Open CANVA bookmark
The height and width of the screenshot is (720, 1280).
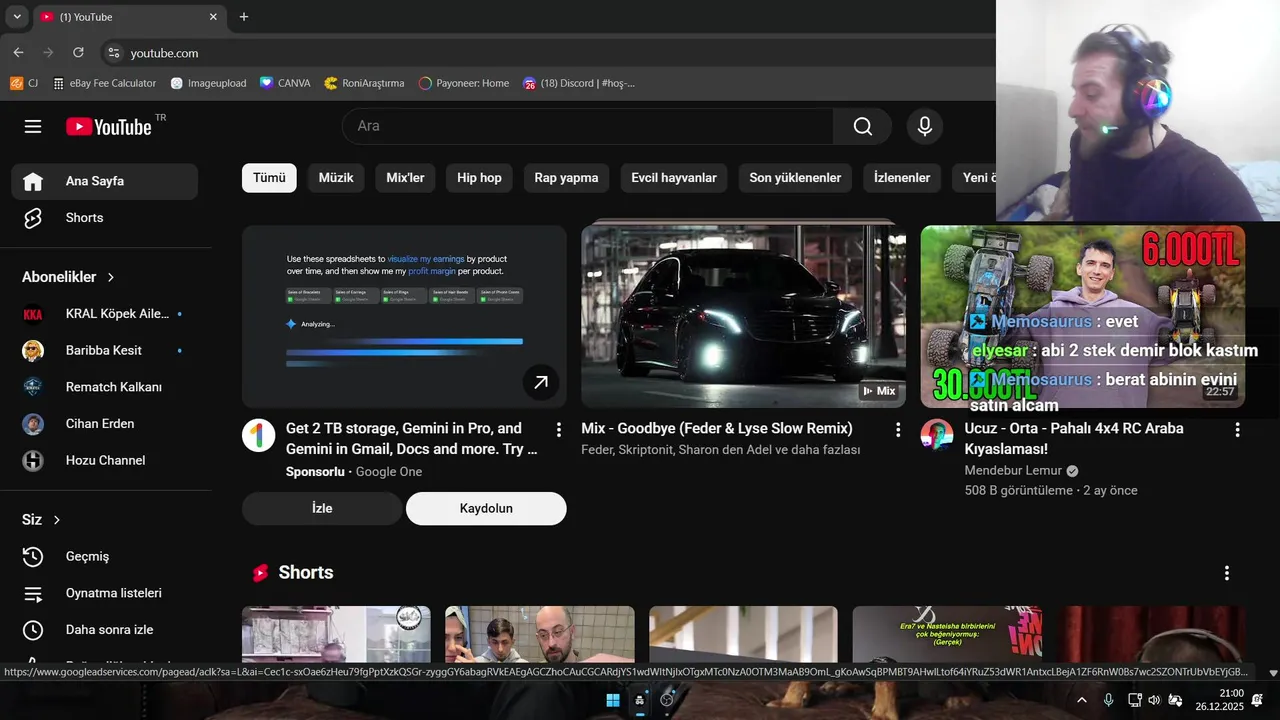[285, 83]
